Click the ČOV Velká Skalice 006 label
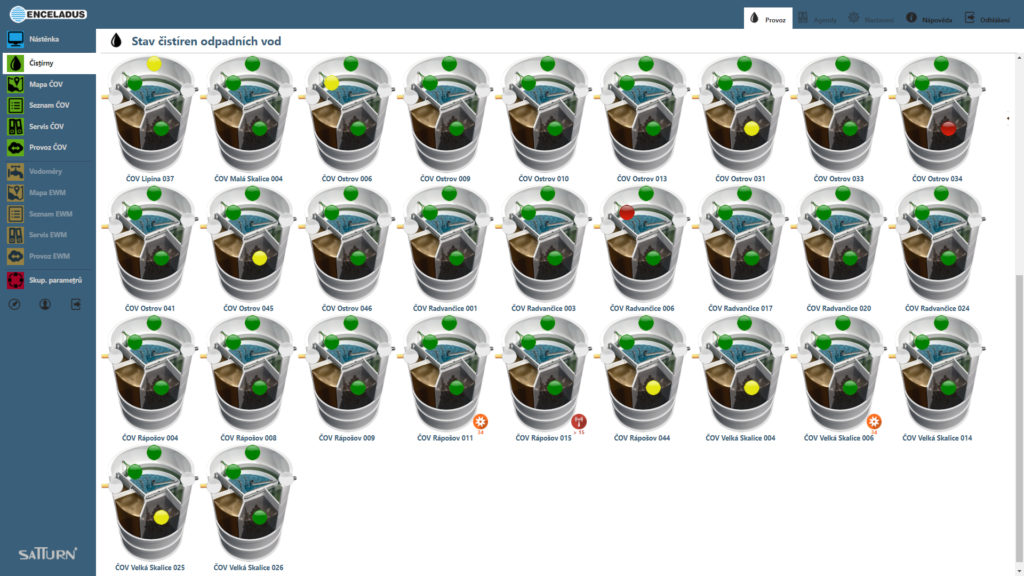1024x576 pixels. (839, 438)
